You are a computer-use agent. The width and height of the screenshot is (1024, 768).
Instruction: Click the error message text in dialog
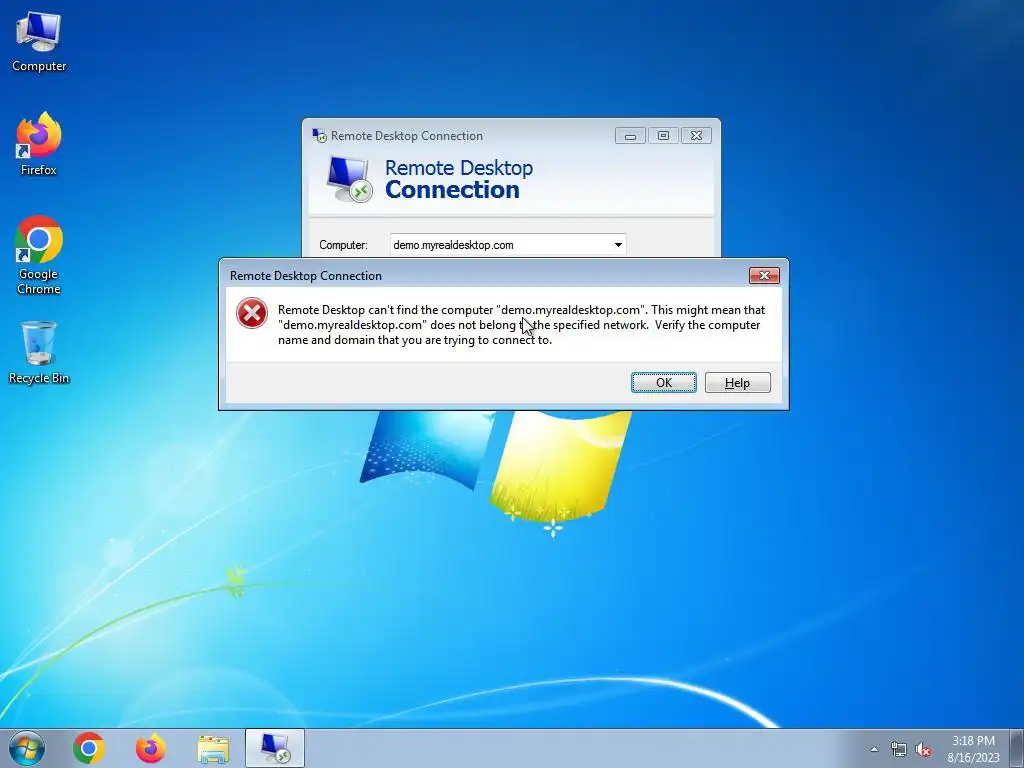click(x=521, y=325)
